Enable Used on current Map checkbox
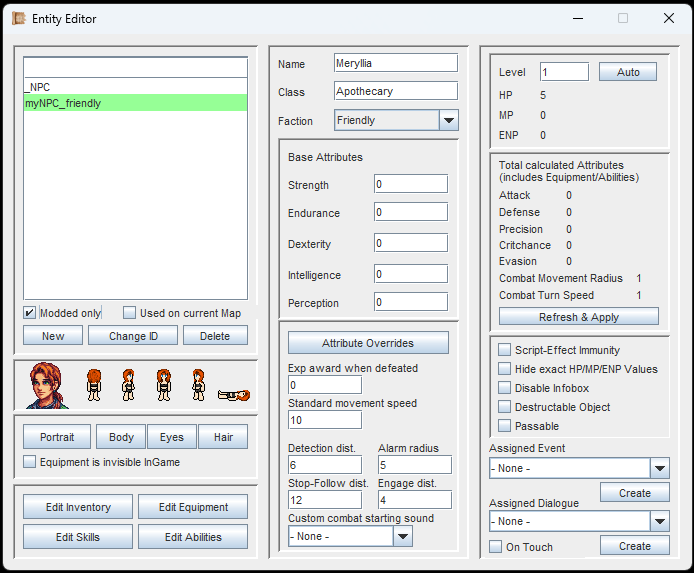This screenshot has width=694, height=573. [130, 313]
